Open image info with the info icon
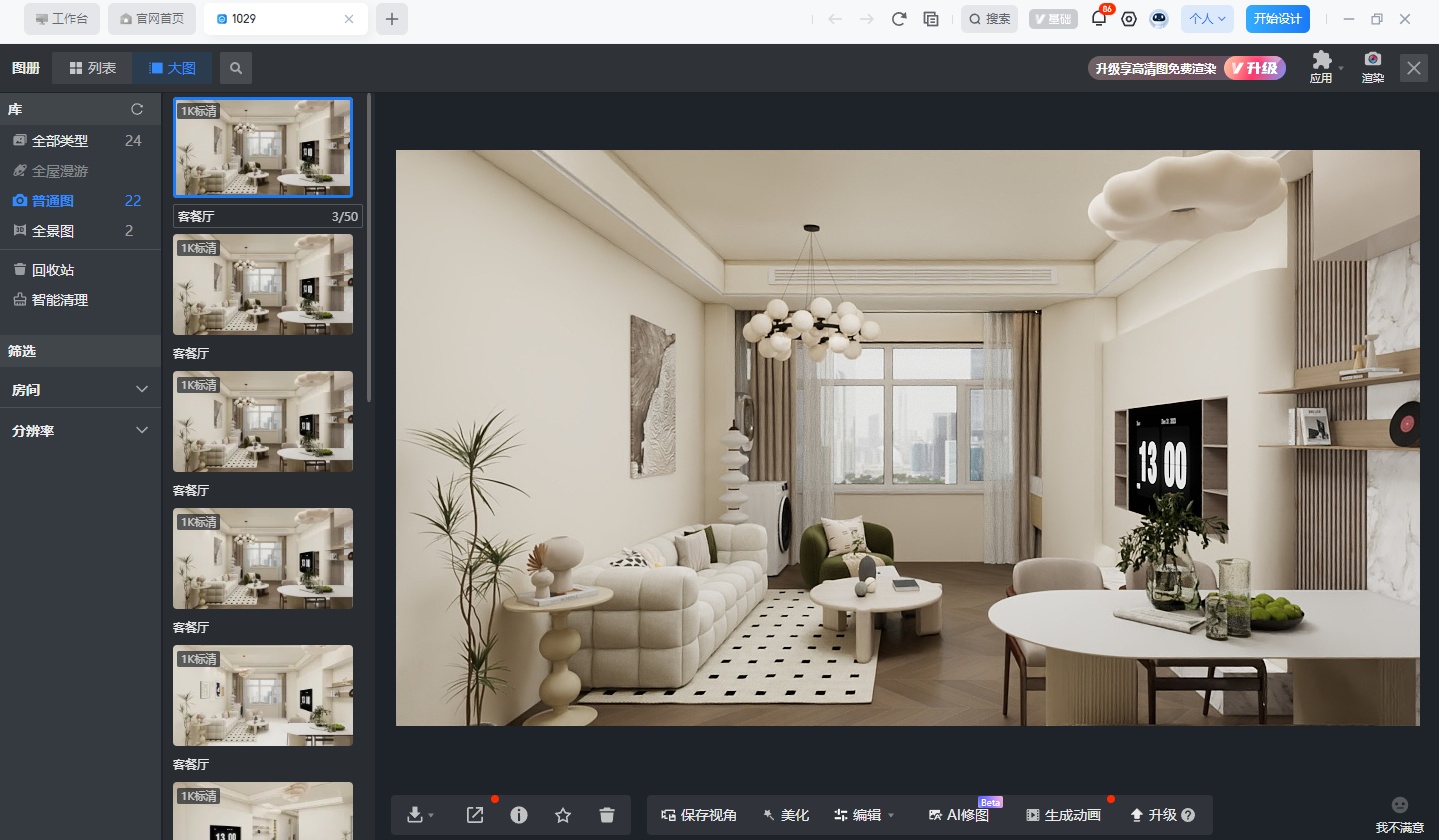Image resolution: width=1439 pixels, height=840 pixels. click(519, 815)
